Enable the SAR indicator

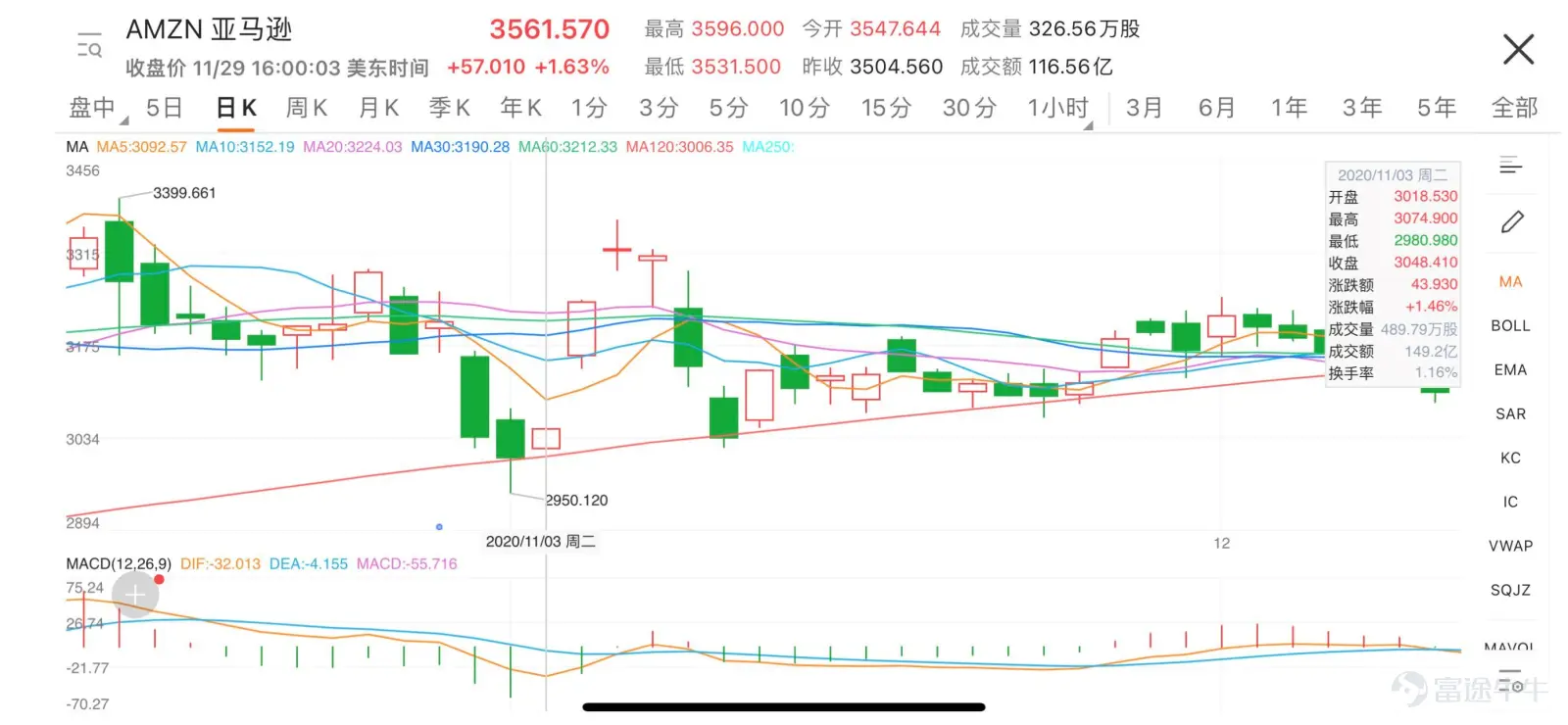pyautogui.click(x=1510, y=414)
